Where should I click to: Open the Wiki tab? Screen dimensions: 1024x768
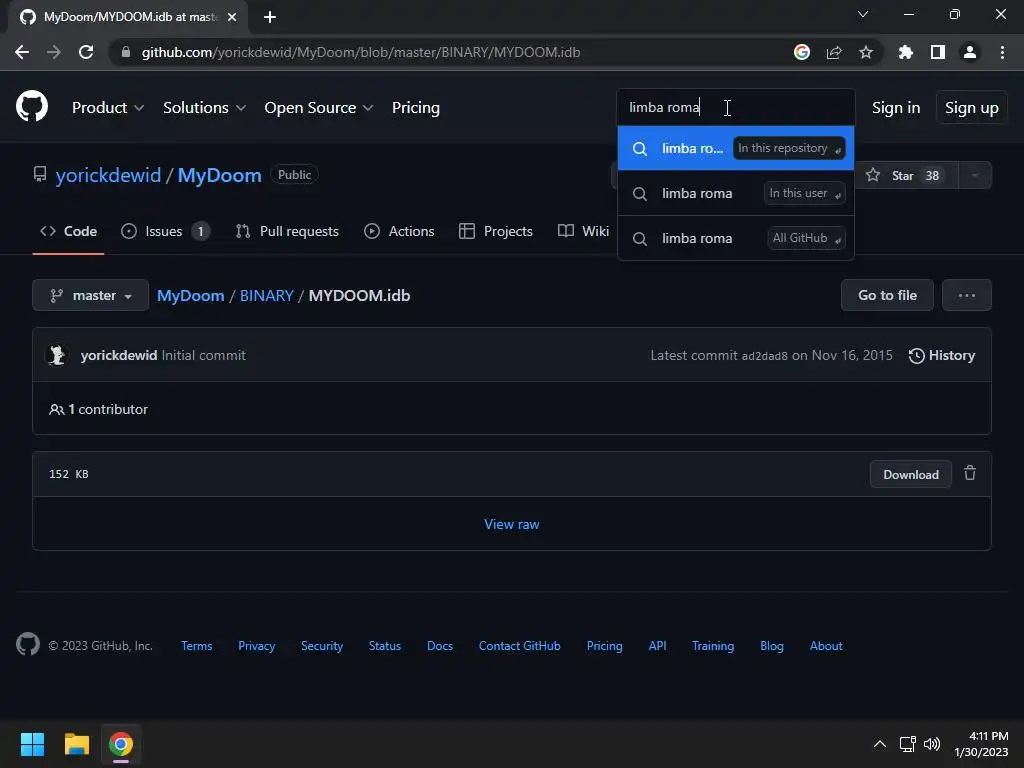(x=583, y=231)
